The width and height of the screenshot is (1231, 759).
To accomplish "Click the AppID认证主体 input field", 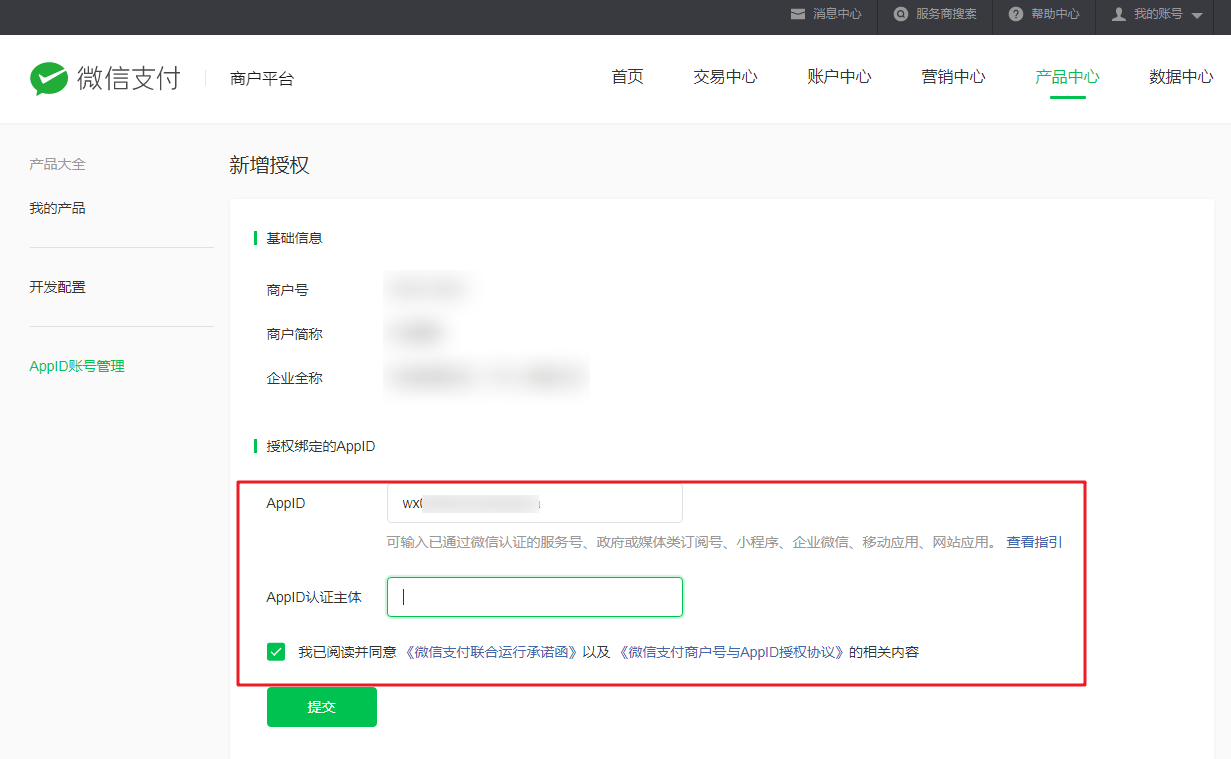I will coord(535,597).
